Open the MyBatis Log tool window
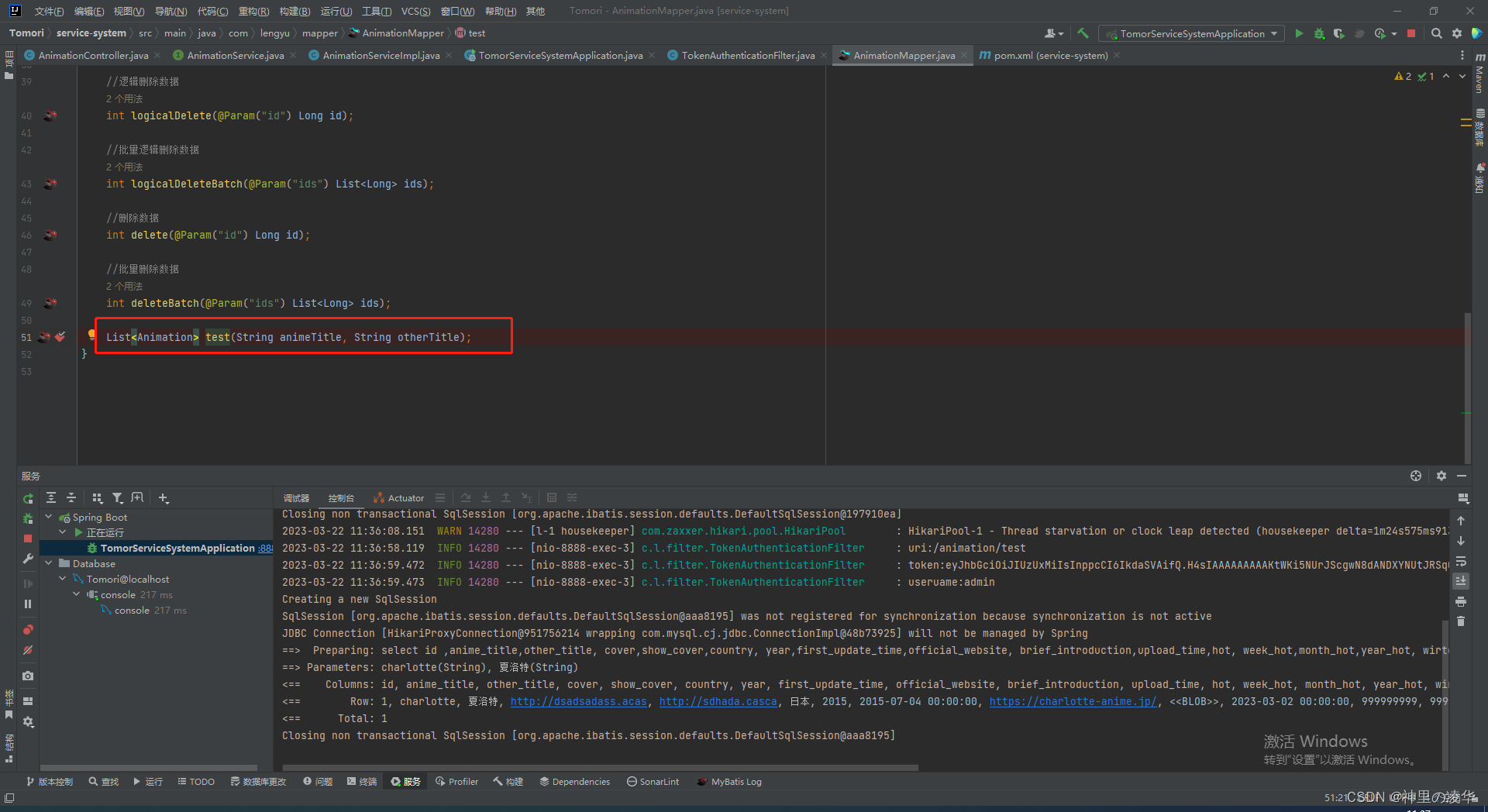This screenshot has width=1488, height=812. [x=729, y=782]
